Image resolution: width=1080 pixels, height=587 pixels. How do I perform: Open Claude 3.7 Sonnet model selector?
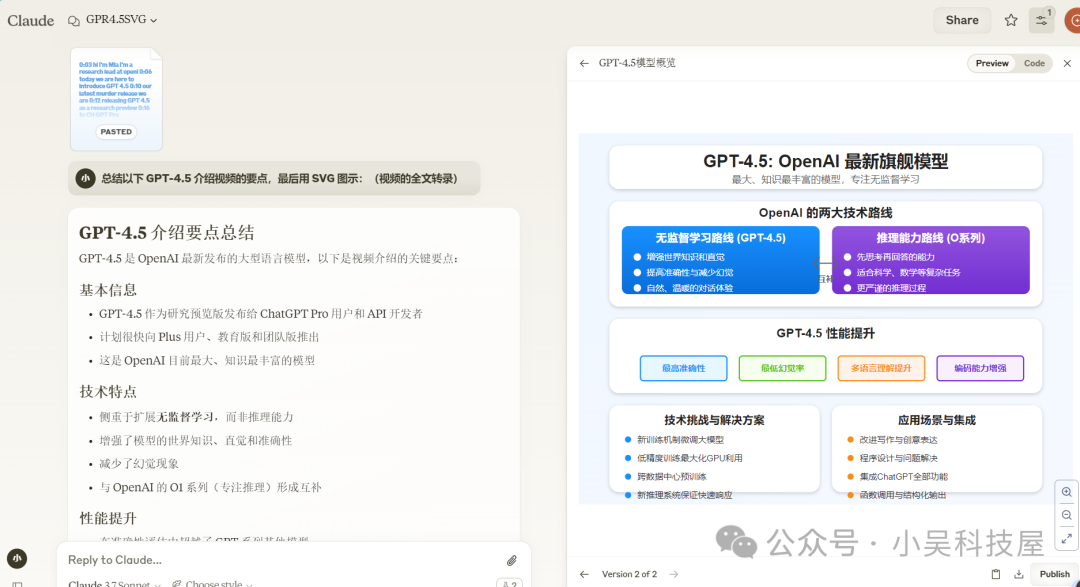click(114, 584)
